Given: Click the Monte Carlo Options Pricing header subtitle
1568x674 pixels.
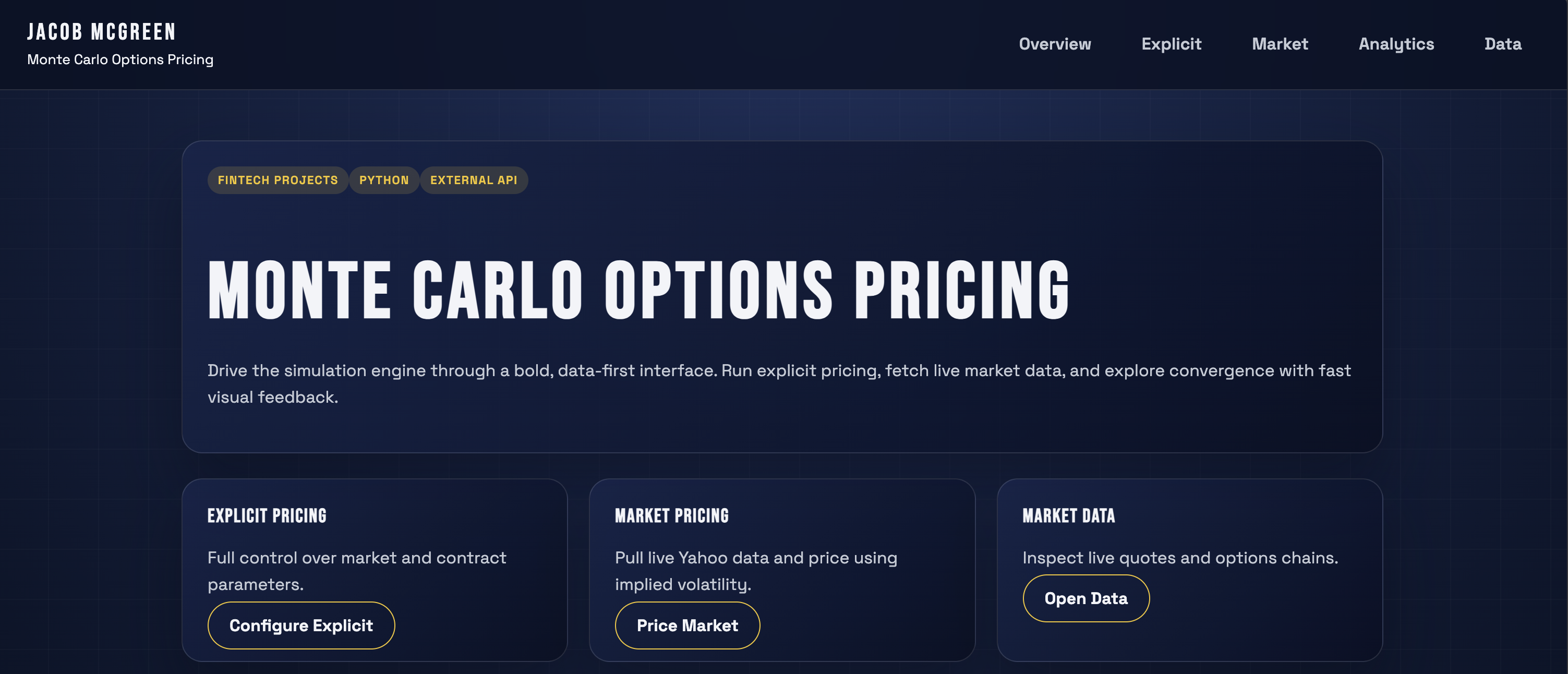Looking at the screenshot, I should 120,59.
